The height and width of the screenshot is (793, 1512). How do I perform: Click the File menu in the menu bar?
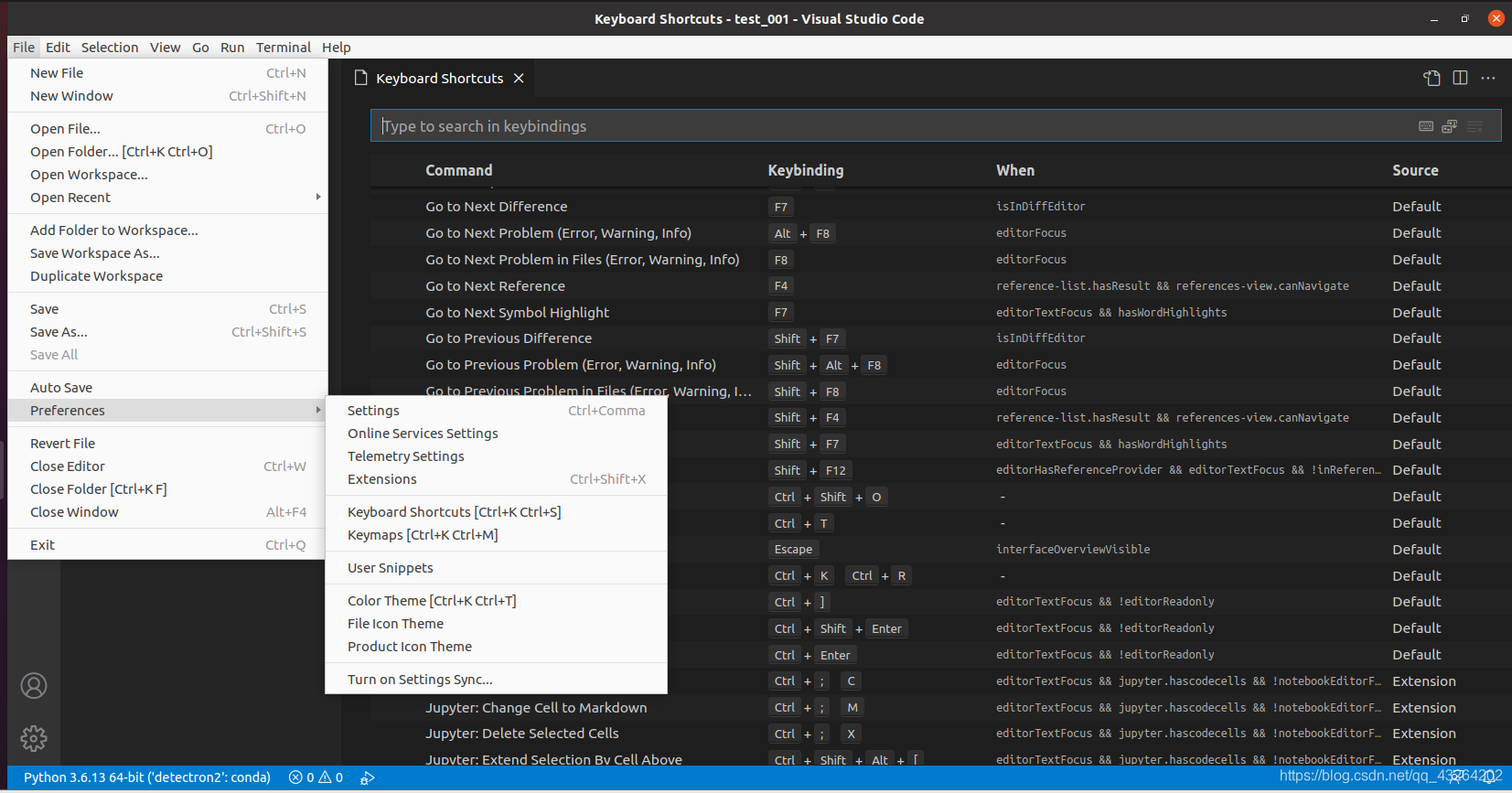[x=24, y=48]
